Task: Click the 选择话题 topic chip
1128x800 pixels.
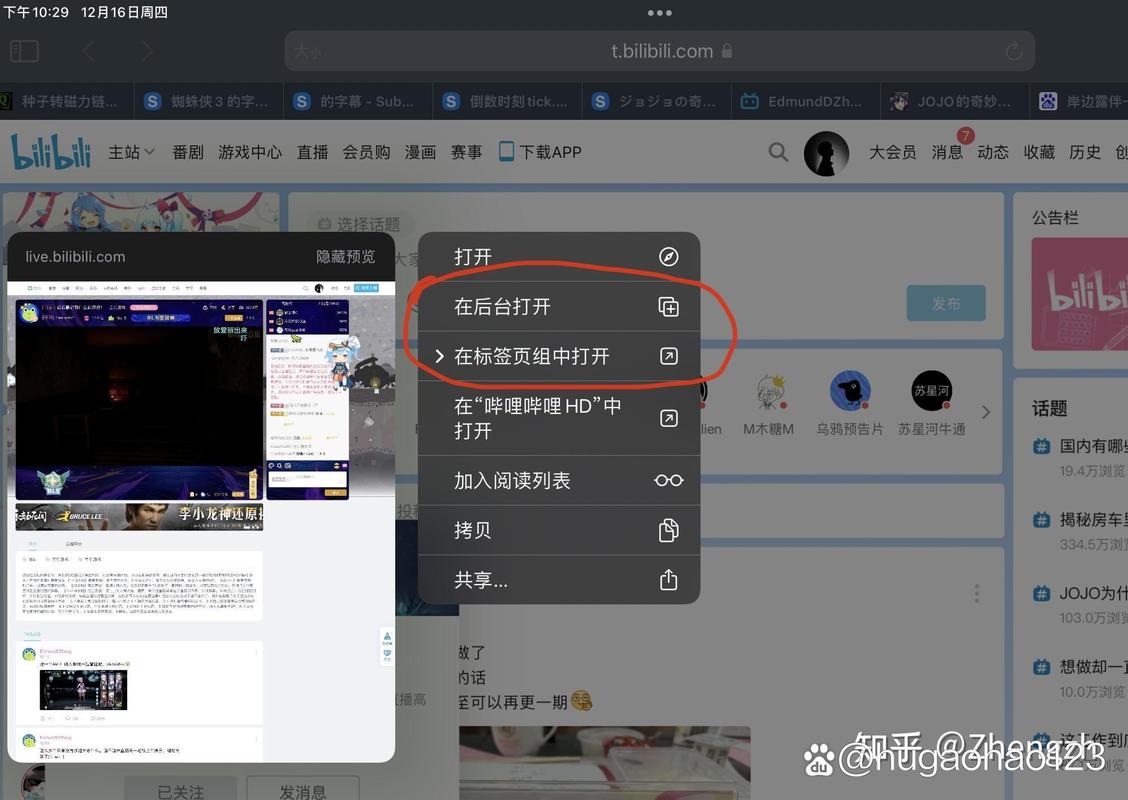Action: click(359, 224)
